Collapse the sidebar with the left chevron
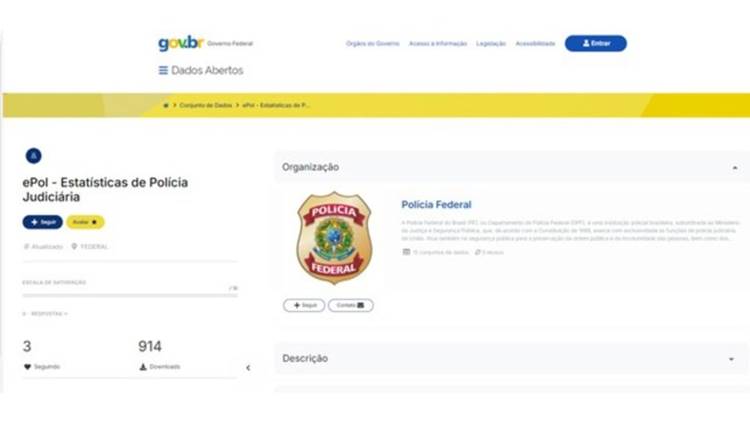Image resolution: width=750 pixels, height=423 pixels. (248, 368)
